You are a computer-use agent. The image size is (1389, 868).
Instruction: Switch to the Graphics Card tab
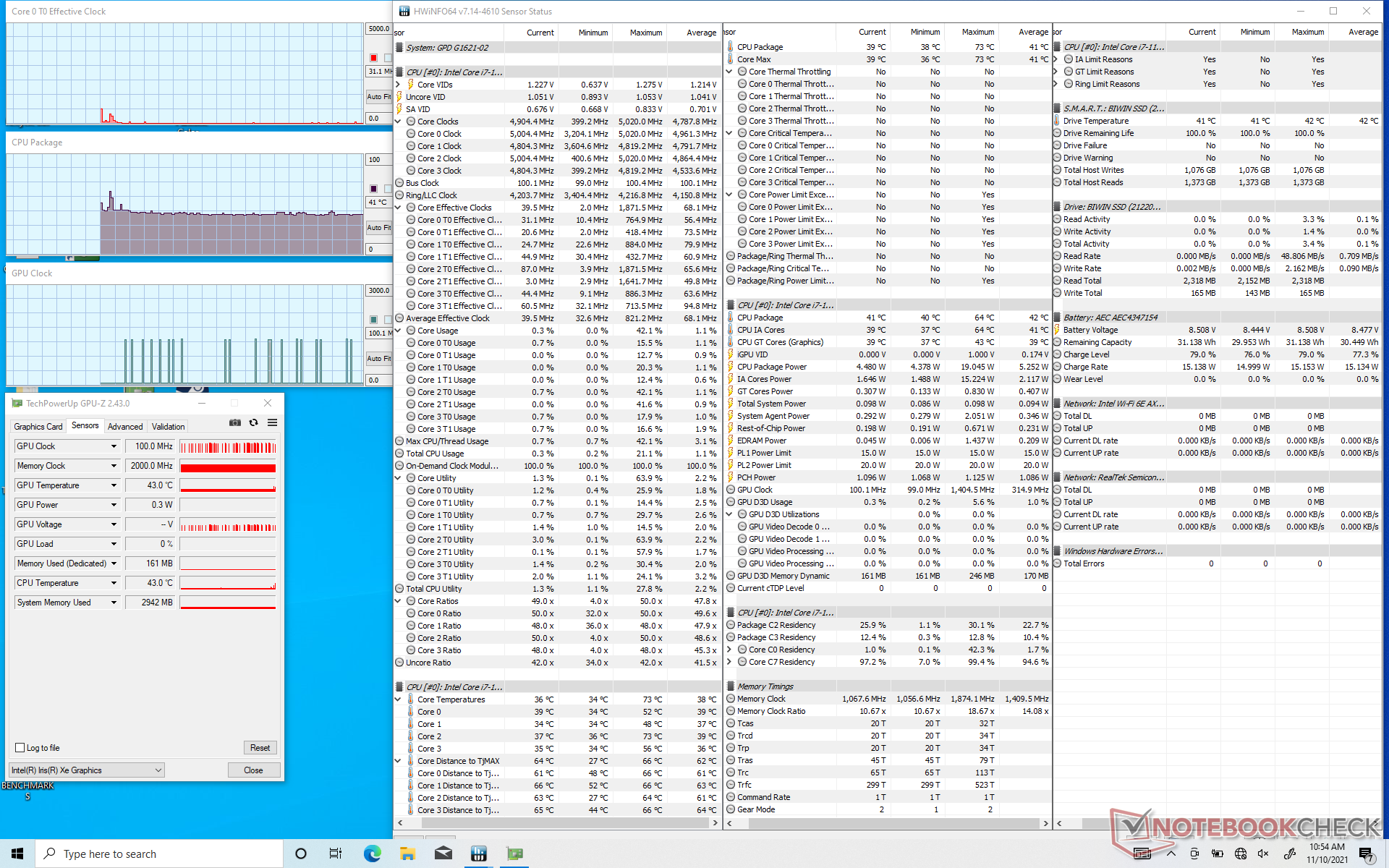point(38,427)
